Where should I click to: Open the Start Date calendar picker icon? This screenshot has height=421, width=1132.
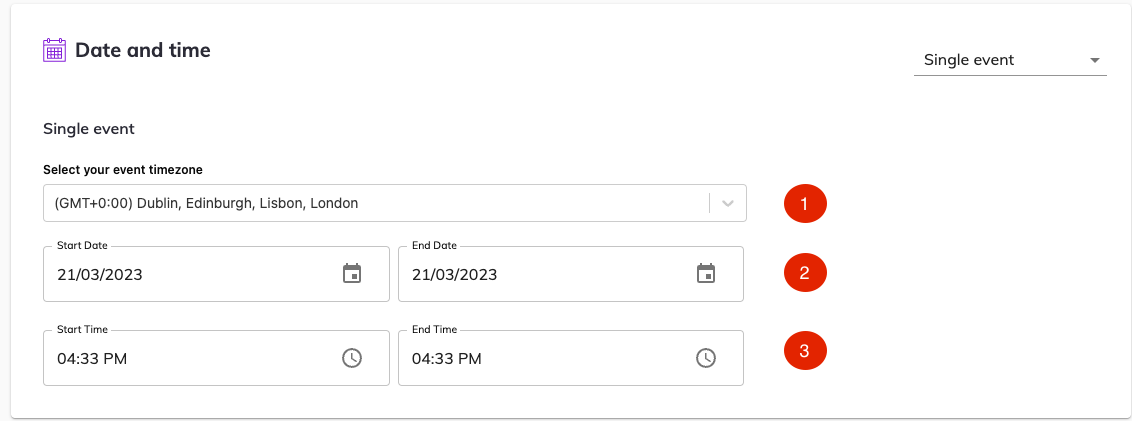point(352,274)
